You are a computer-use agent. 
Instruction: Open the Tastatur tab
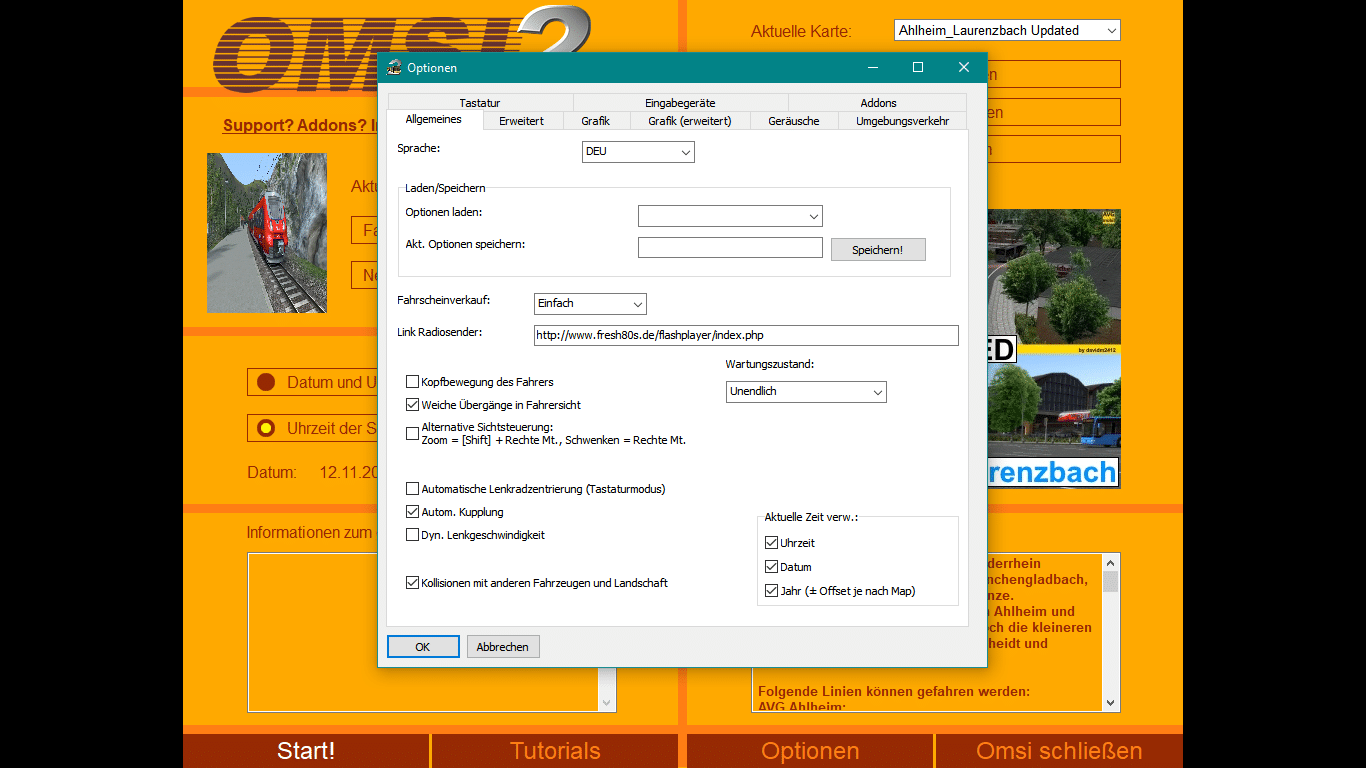480,103
